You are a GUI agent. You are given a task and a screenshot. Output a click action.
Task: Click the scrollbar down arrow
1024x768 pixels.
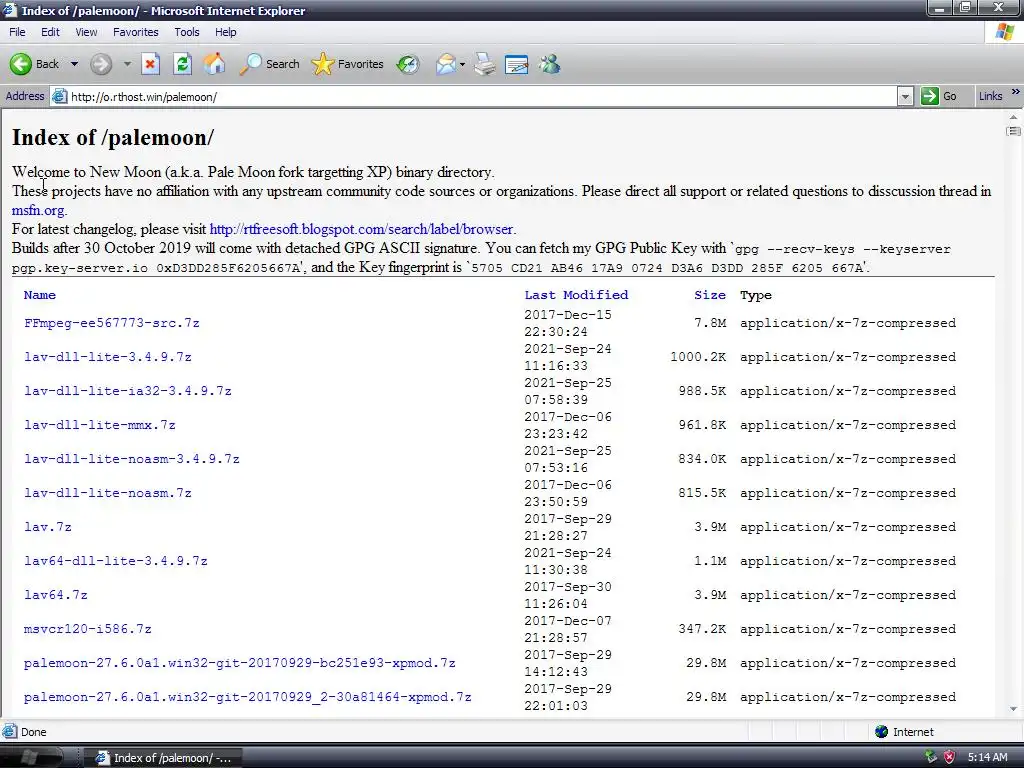click(1014, 709)
